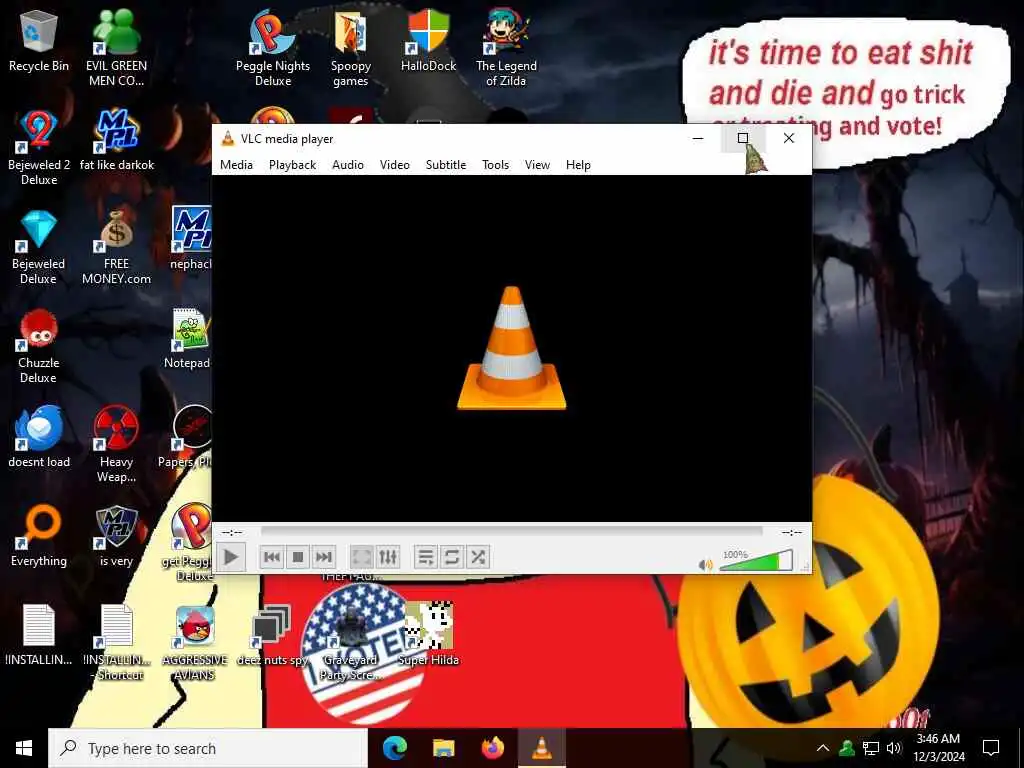Viewport: 1024px width, 768px height.
Task: Launch Microsoft Edge from taskbar
Action: [394, 748]
